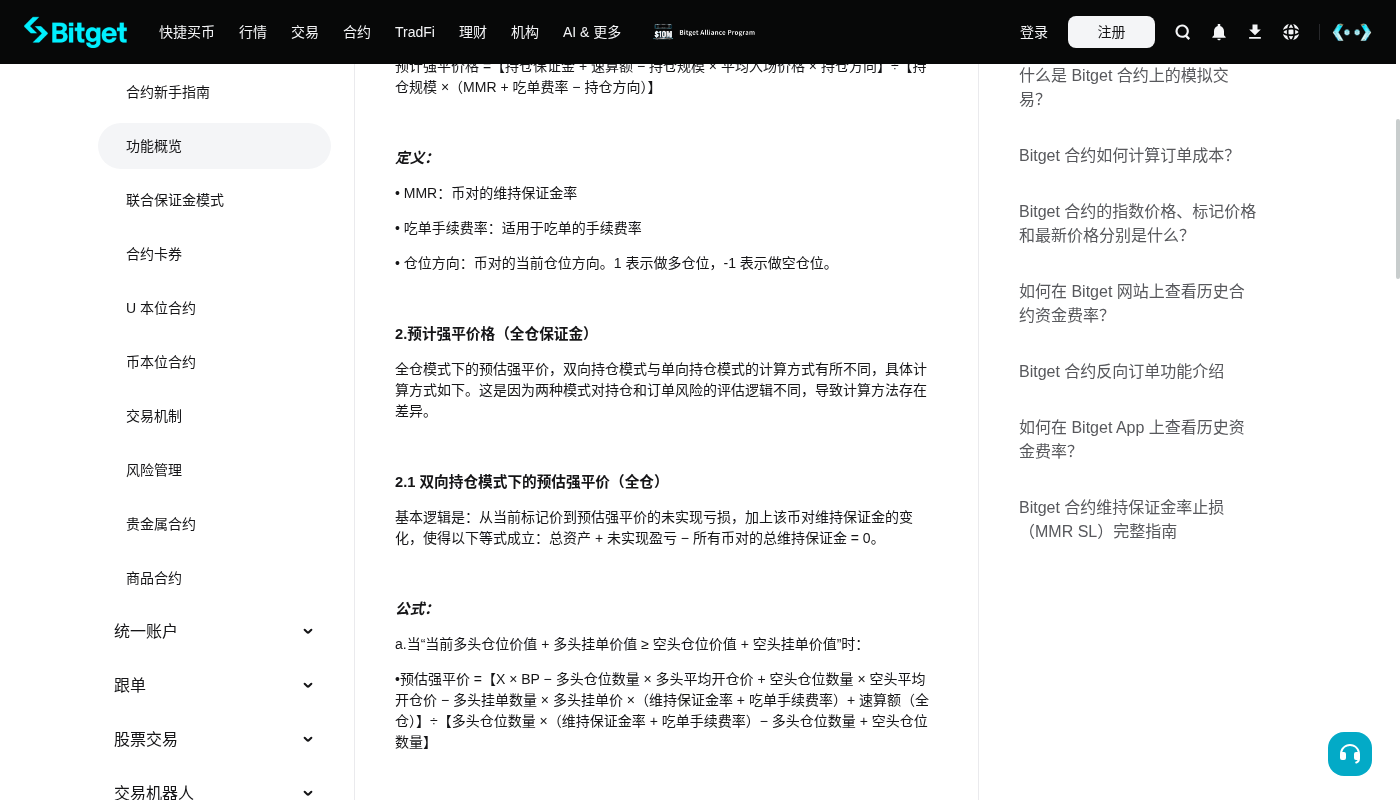Click the page vertical scrollbar thumb
Image resolution: width=1400 pixels, height=800 pixels.
(1398, 198)
